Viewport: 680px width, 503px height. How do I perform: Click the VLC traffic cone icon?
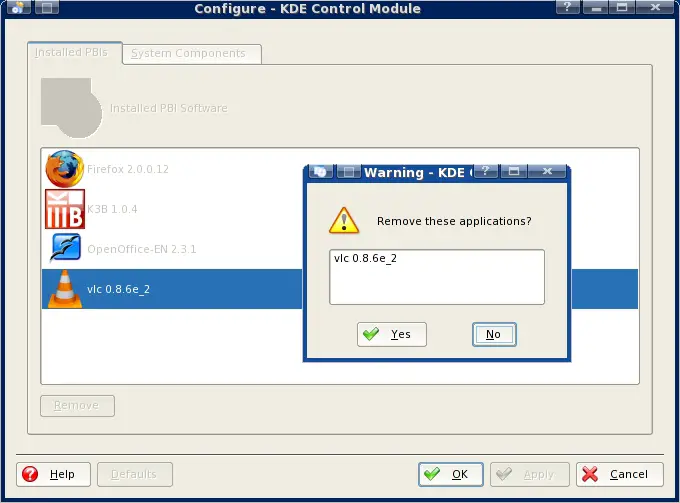(65, 289)
